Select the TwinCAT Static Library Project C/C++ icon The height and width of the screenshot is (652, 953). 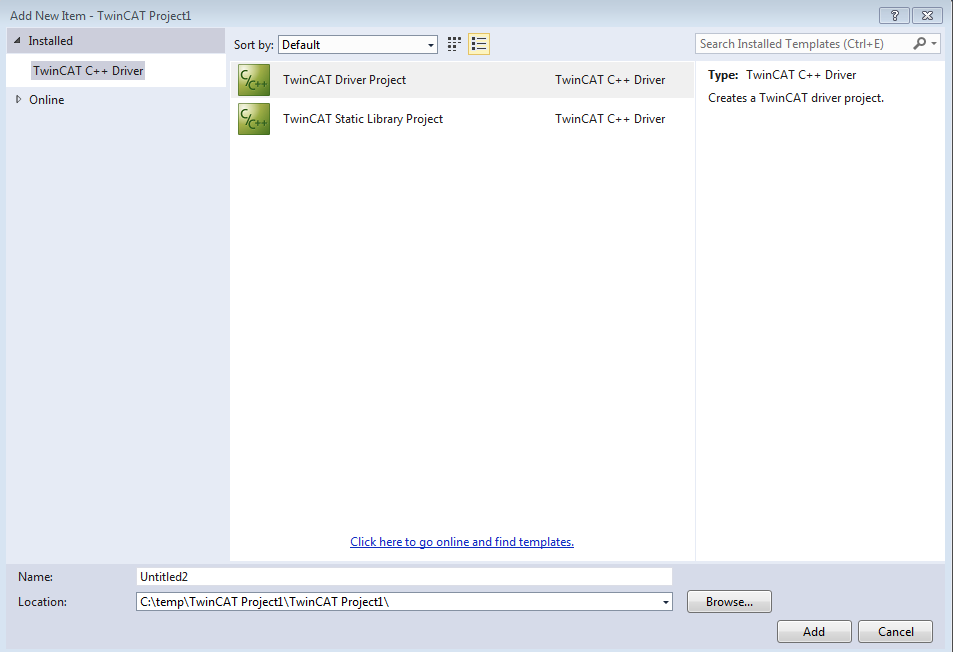pyautogui.click(x=253, y=118)
